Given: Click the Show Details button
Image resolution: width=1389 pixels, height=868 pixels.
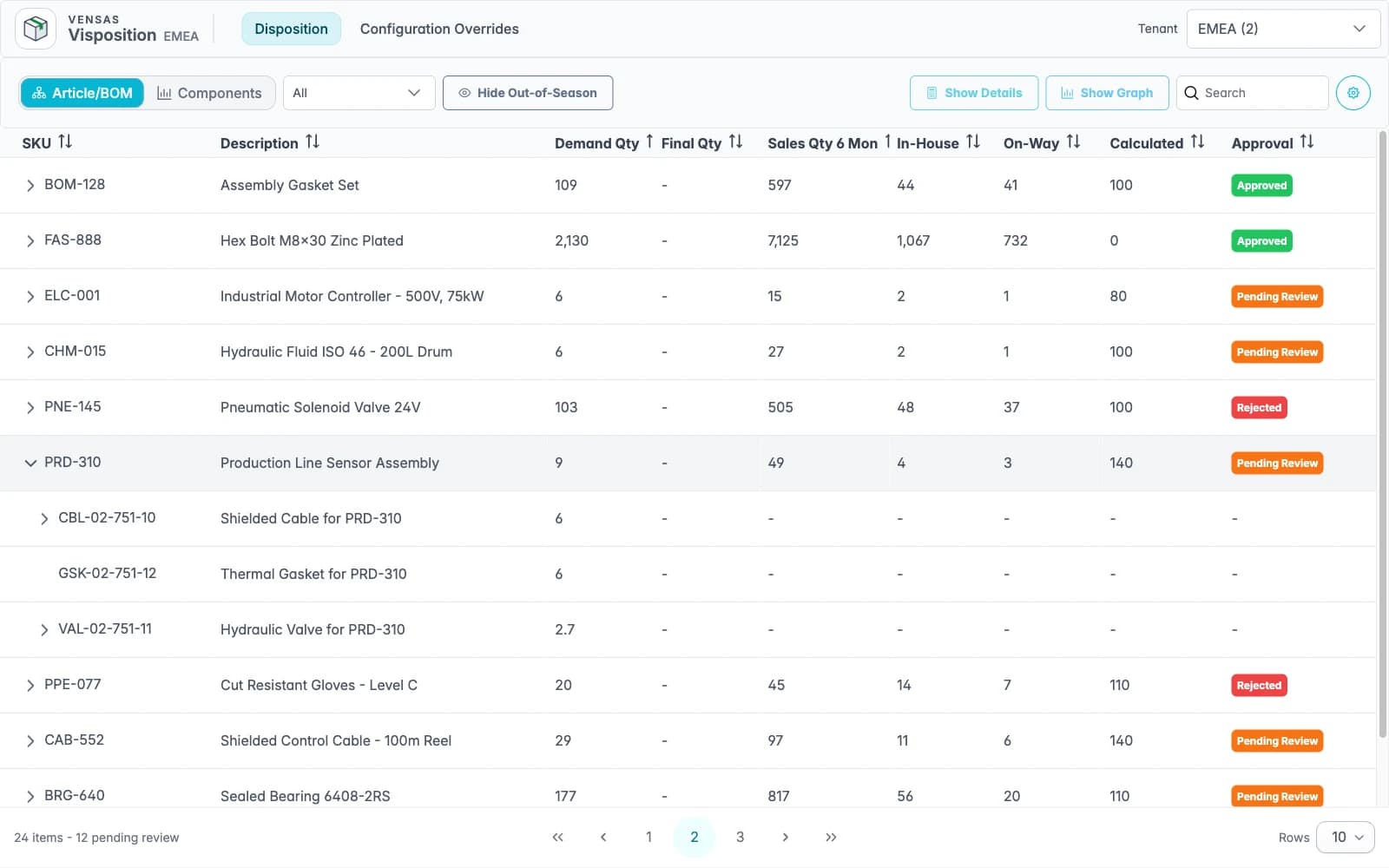Looking at the screenshot, I should (974, 93).
